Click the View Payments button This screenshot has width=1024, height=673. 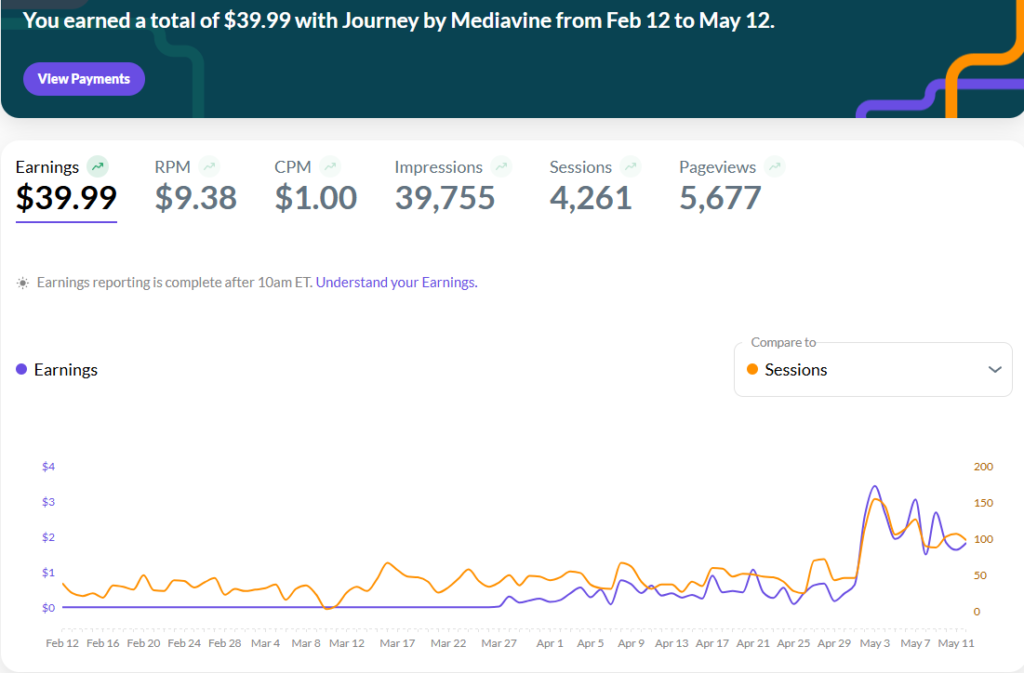click(x=84, y=79)
